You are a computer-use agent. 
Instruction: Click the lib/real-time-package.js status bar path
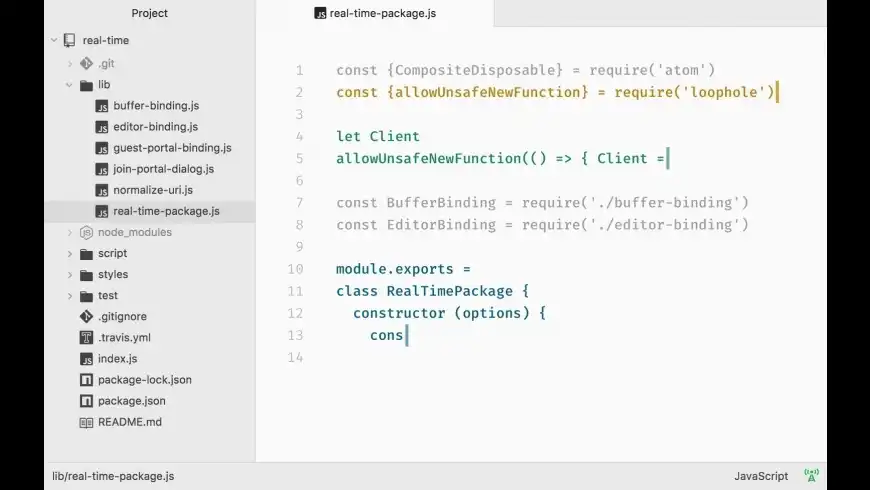point(113,476)
